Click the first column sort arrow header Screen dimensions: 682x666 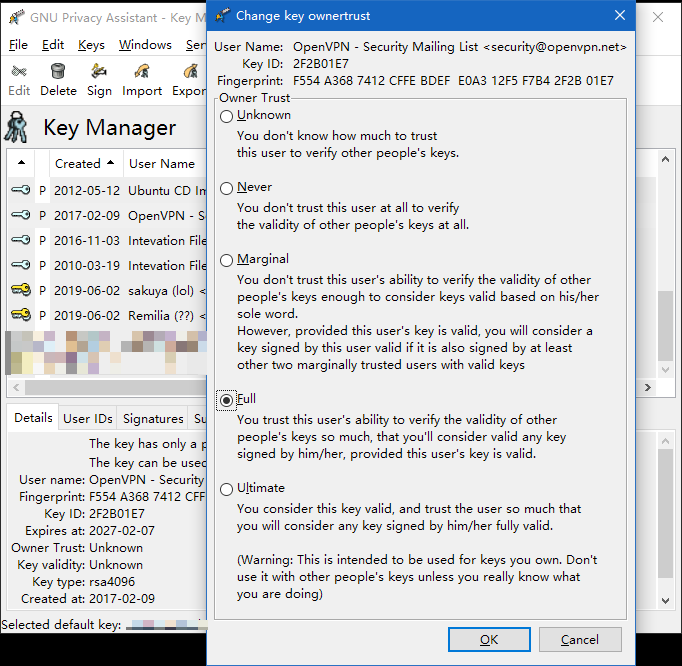[20, 163]
